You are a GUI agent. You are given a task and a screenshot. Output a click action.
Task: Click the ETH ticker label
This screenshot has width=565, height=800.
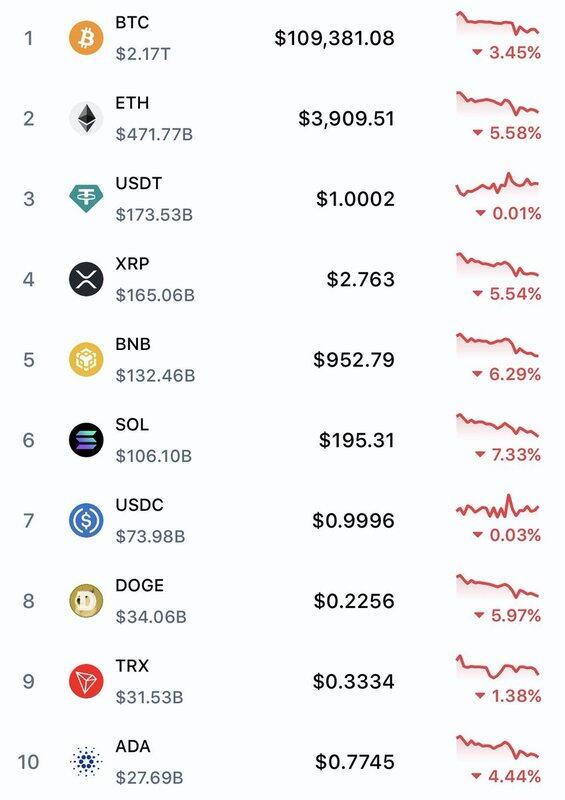pos(132,103)
